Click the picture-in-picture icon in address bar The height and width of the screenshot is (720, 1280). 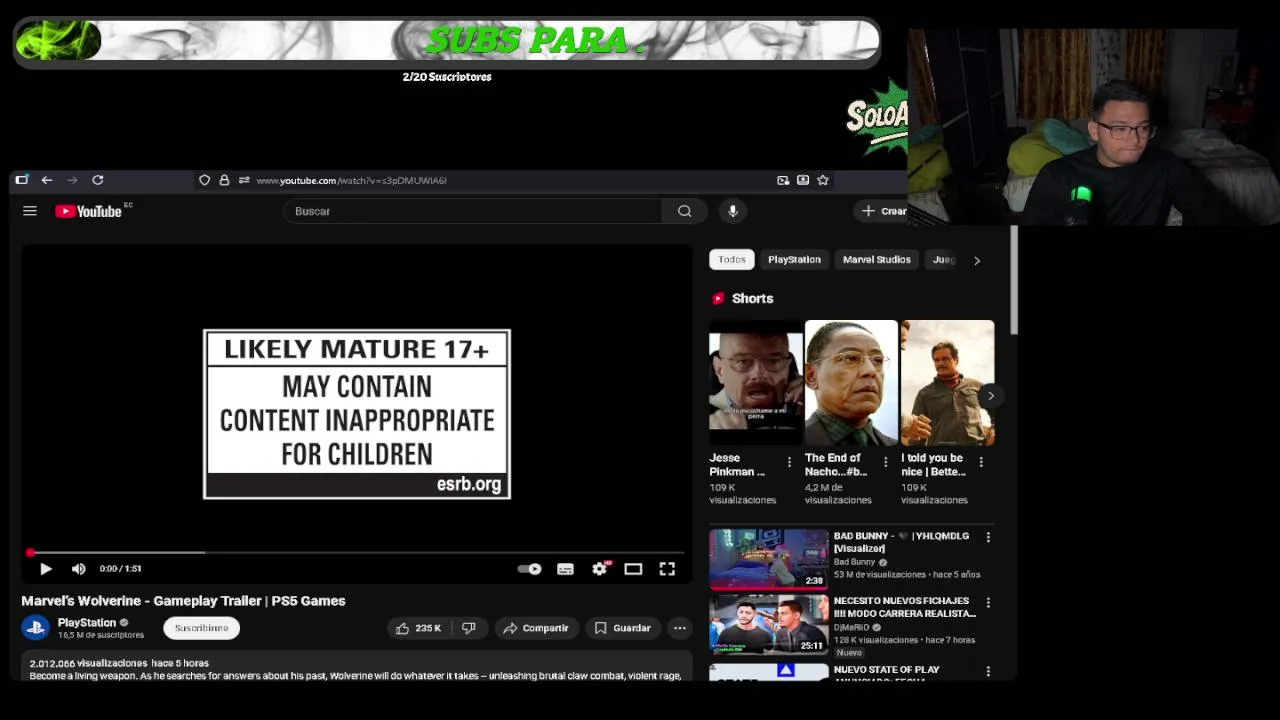(783, 180)
